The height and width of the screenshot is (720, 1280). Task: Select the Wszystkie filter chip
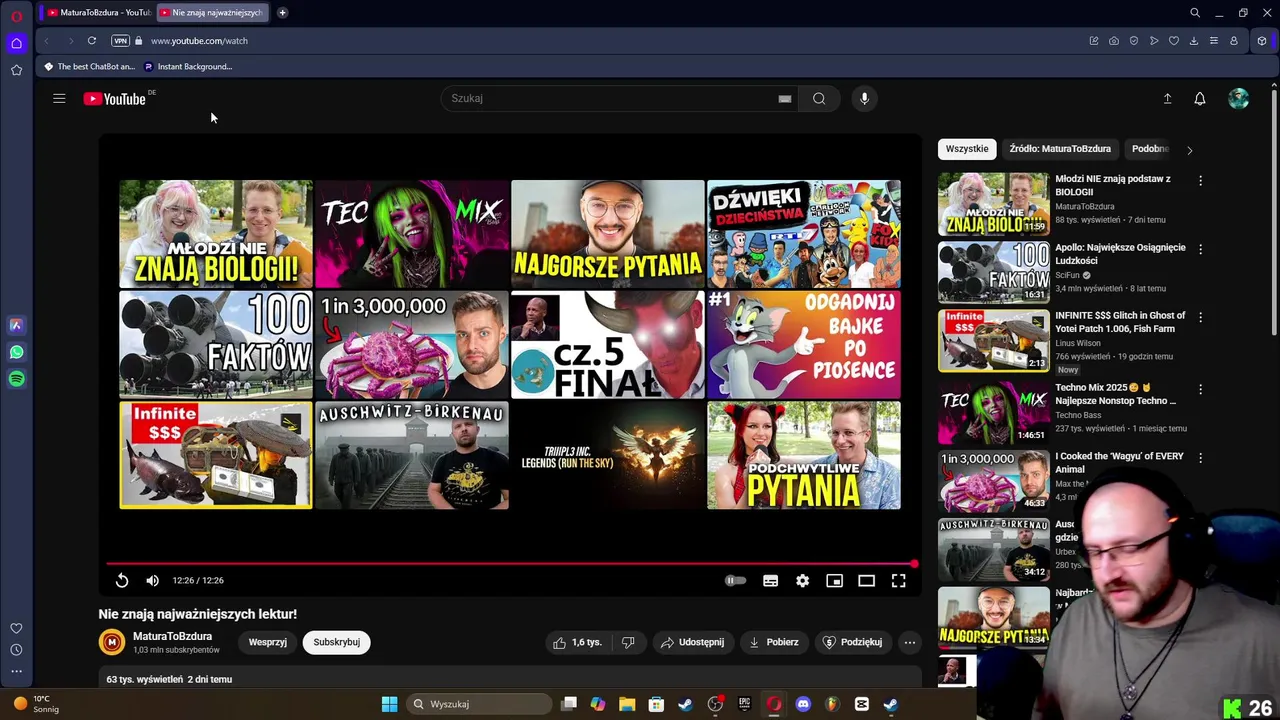click(x=967, y=149)
